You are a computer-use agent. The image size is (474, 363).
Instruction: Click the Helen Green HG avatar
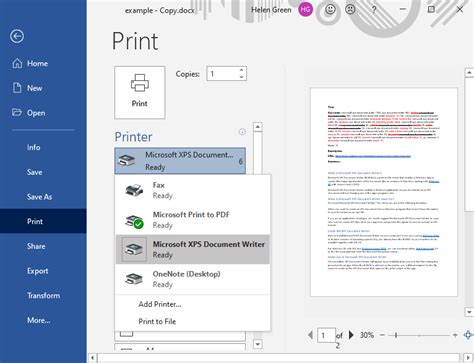(305, 9)
